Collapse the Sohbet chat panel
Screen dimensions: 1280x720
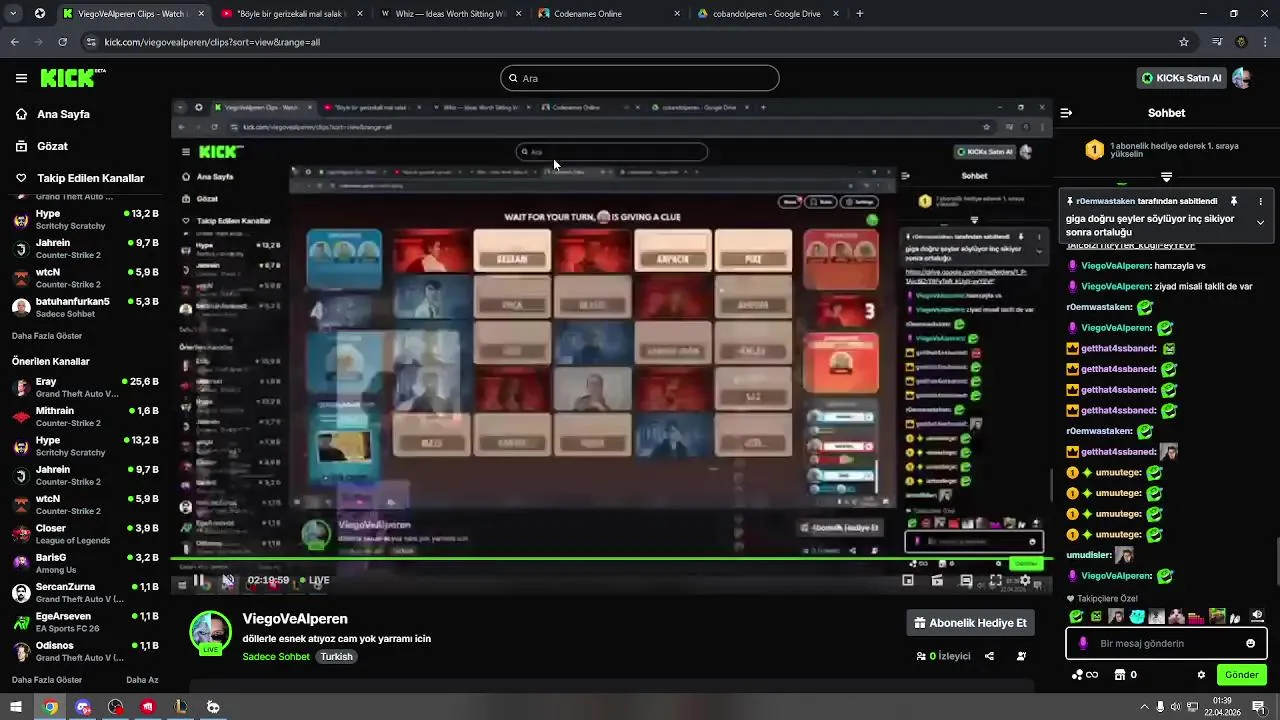1066,113
